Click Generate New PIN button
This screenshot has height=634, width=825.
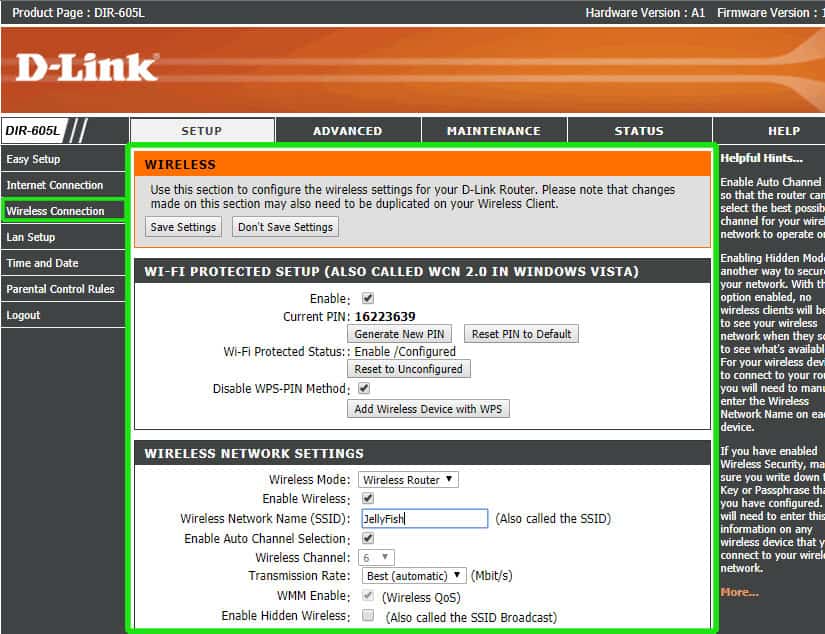click(x=399, y=334)
